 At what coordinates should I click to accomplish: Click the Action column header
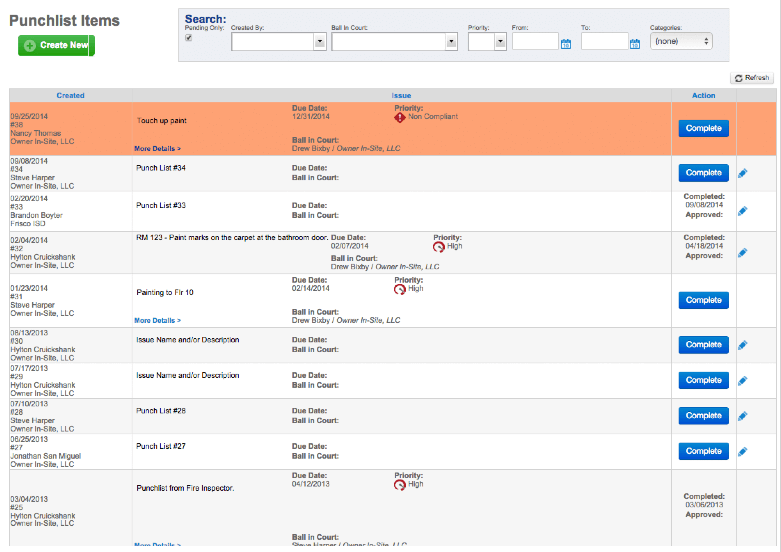point(703,95)
